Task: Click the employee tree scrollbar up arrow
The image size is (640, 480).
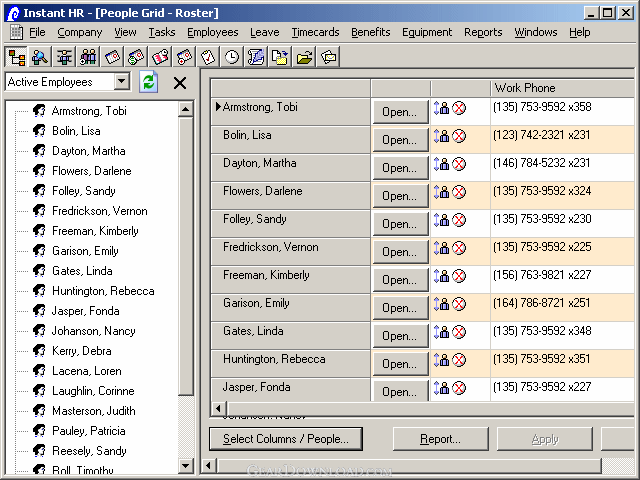Action: click(186, 109)
